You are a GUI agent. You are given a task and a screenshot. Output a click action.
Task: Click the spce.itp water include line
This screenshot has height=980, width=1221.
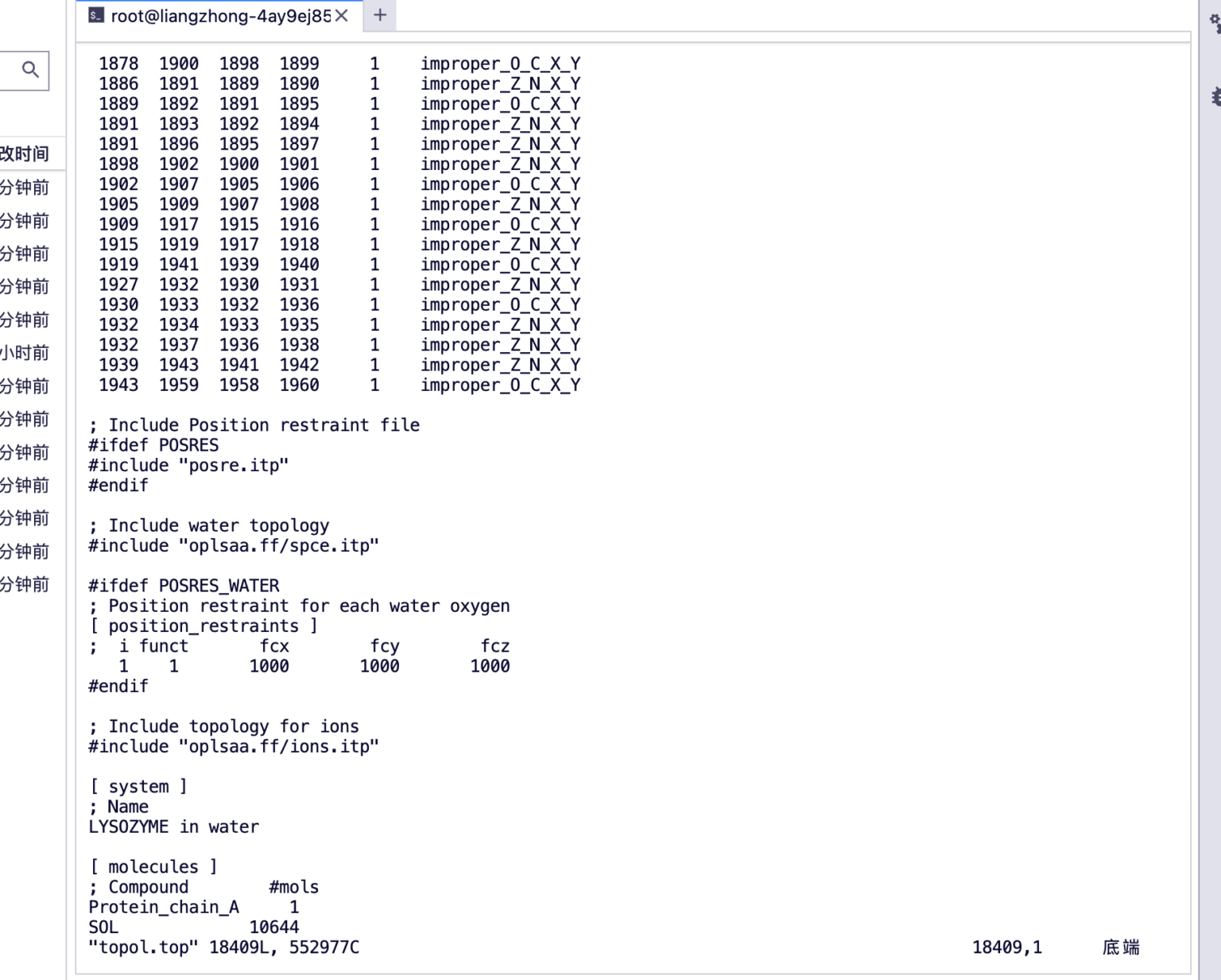tap(234, 545)
